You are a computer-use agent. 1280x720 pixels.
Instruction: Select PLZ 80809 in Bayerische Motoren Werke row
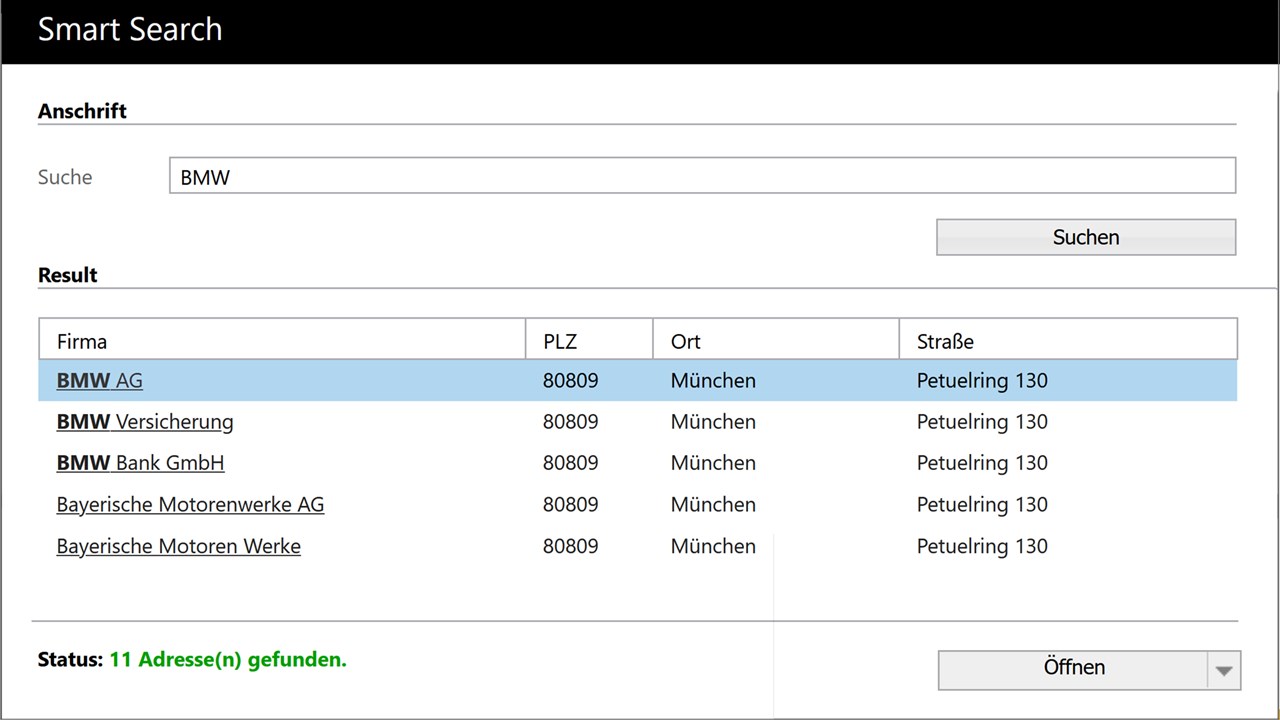[570, 546]
